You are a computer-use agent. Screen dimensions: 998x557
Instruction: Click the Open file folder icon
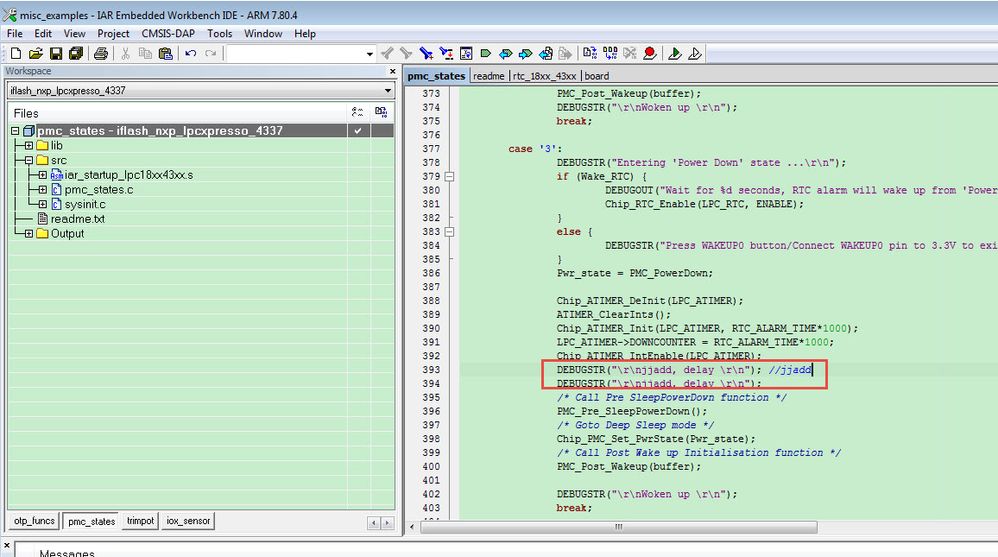[x=36, y=53]
